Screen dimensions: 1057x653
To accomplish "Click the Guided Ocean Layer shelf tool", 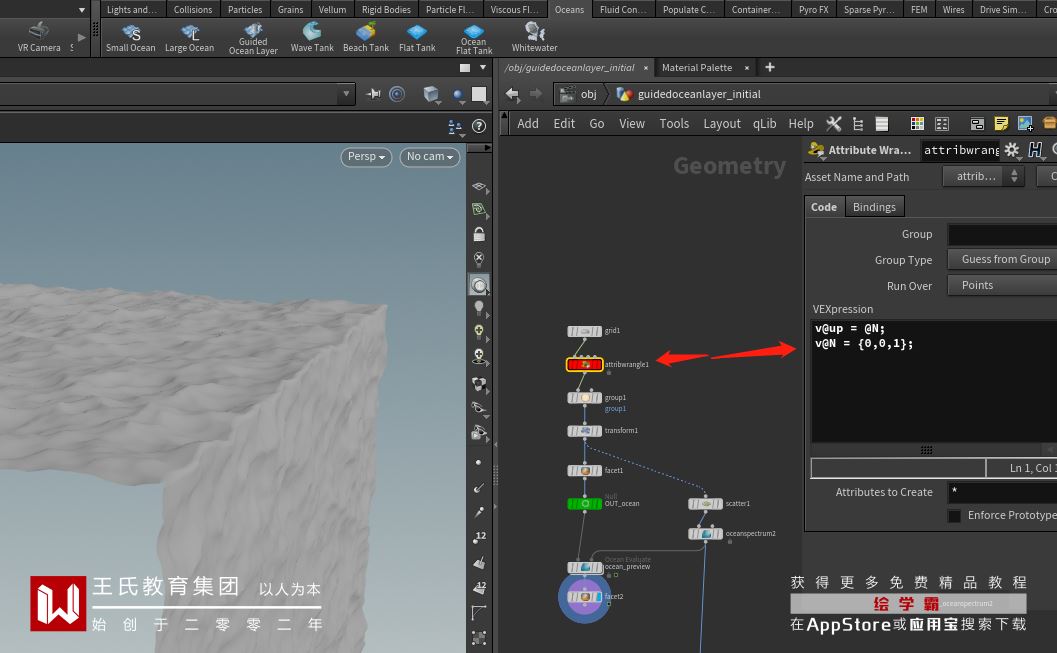I will coord(253,37).
